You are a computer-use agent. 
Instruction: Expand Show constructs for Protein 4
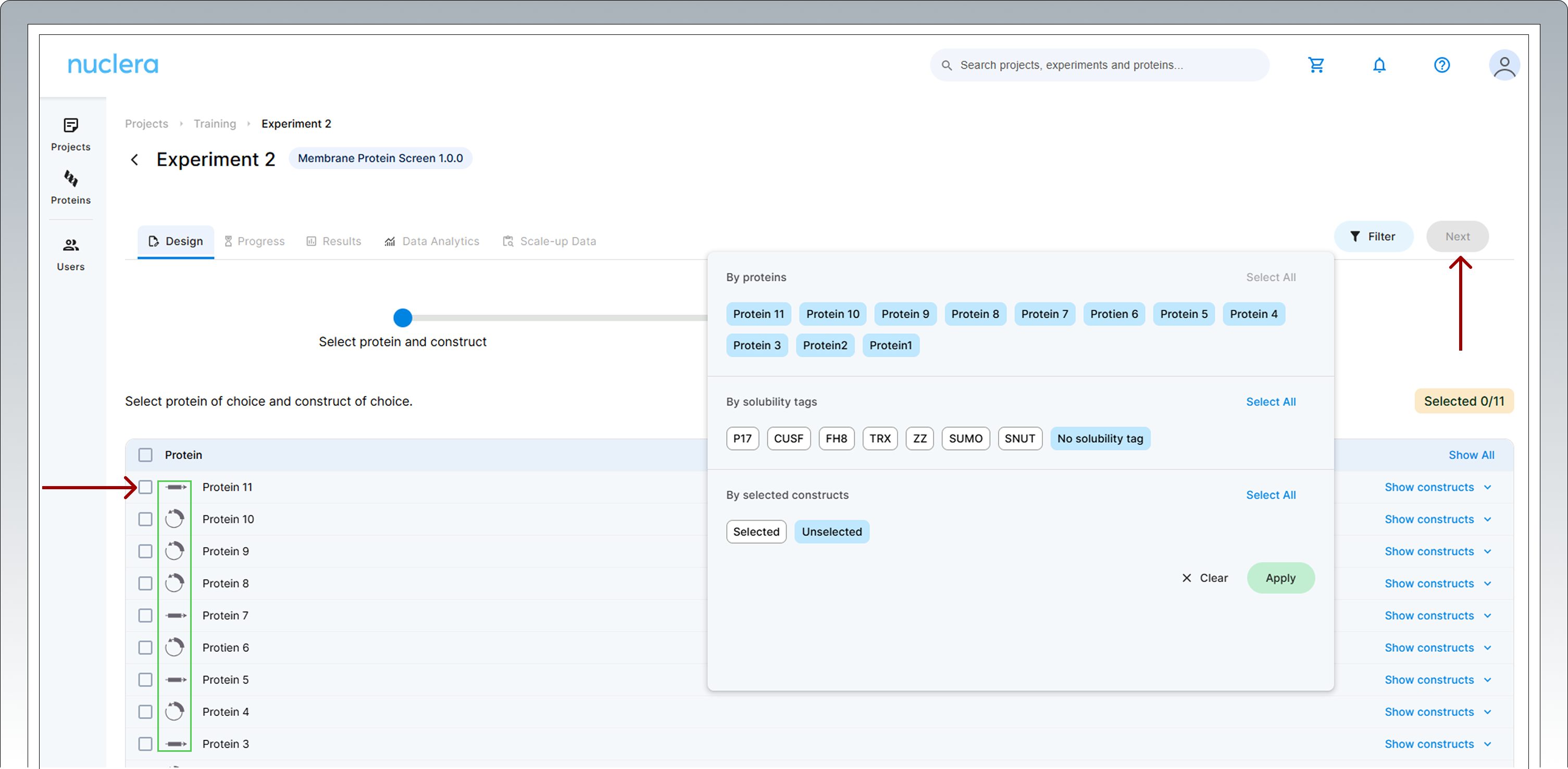click(x=1438, y=712)
